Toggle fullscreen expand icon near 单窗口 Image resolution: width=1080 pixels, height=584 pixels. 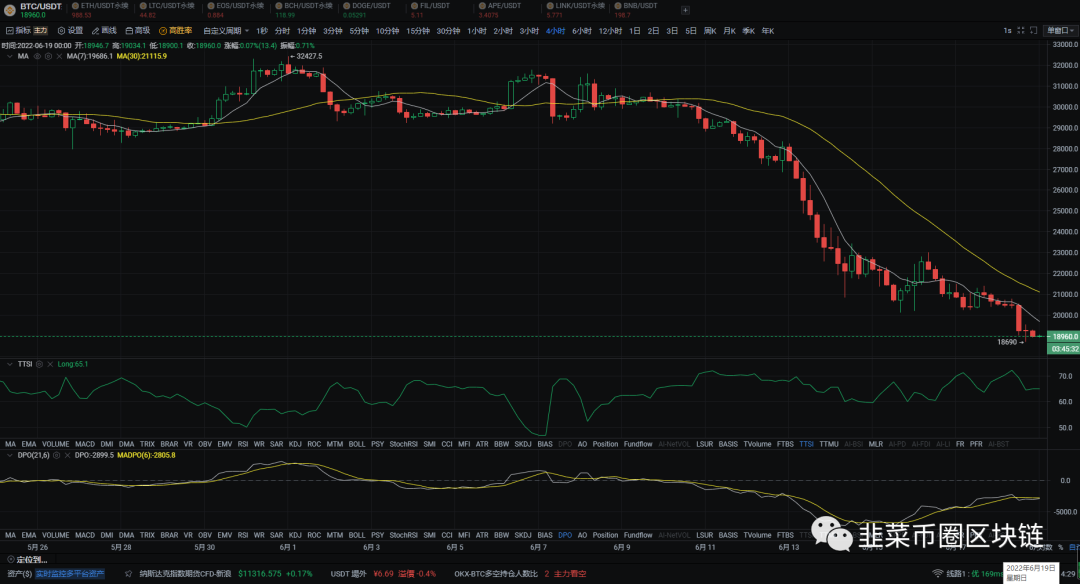[x=1021, y=31]
